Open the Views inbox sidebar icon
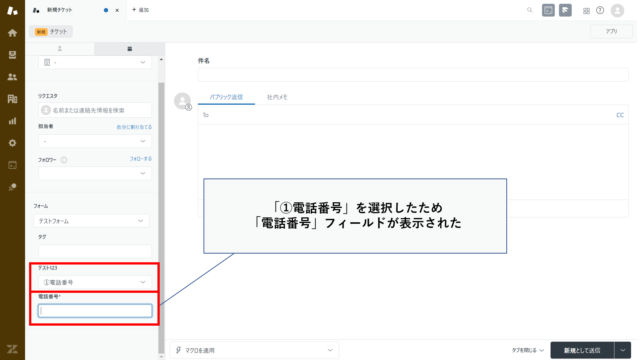640x360 pixels. coord(12,55)
